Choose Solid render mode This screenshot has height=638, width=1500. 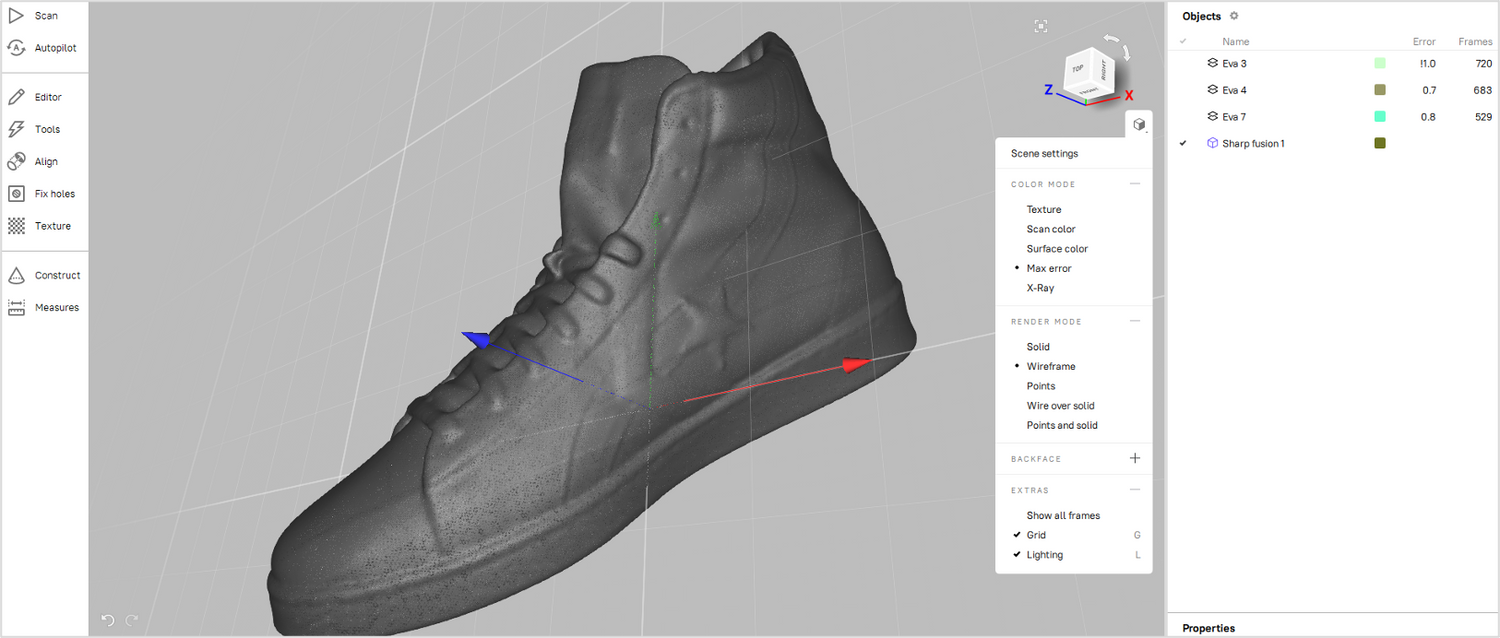1038,347
